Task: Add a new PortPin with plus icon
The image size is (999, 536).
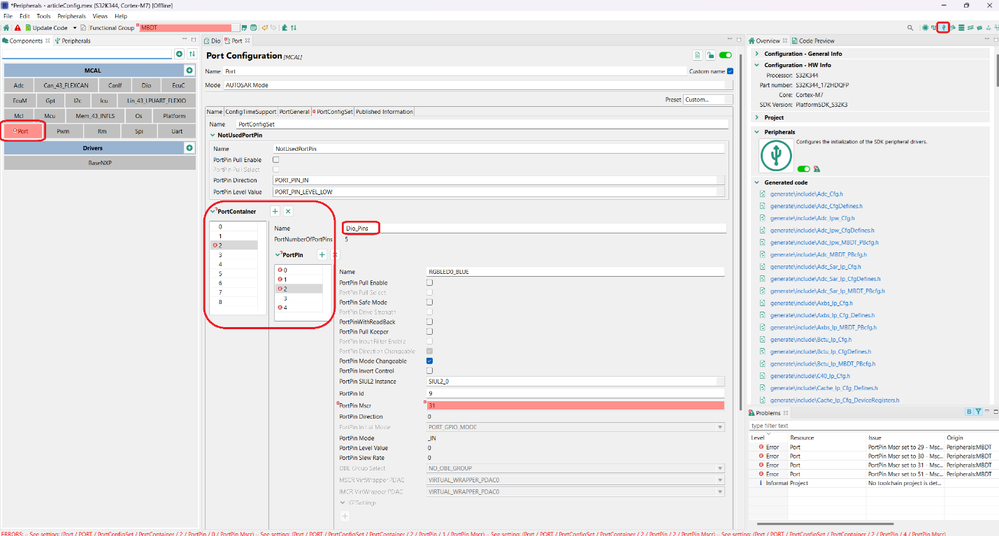Action: coord(322,254)
